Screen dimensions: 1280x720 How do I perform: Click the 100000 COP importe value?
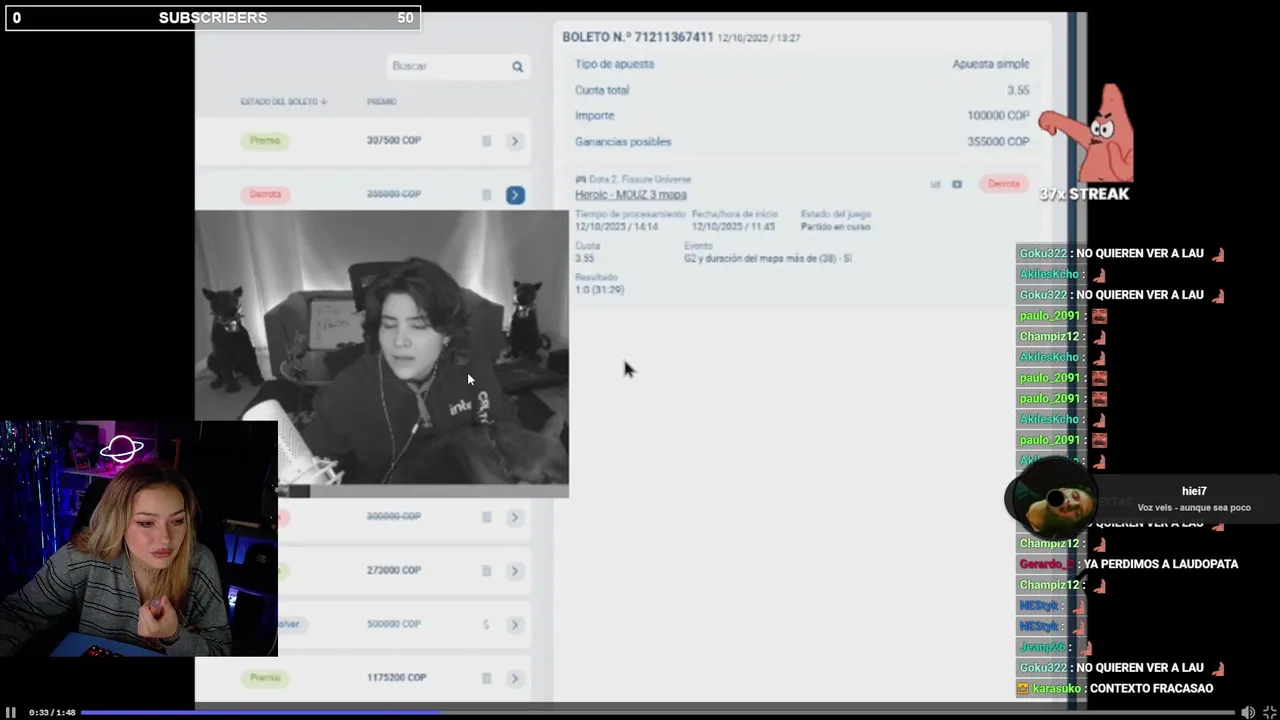click(998, 116)
